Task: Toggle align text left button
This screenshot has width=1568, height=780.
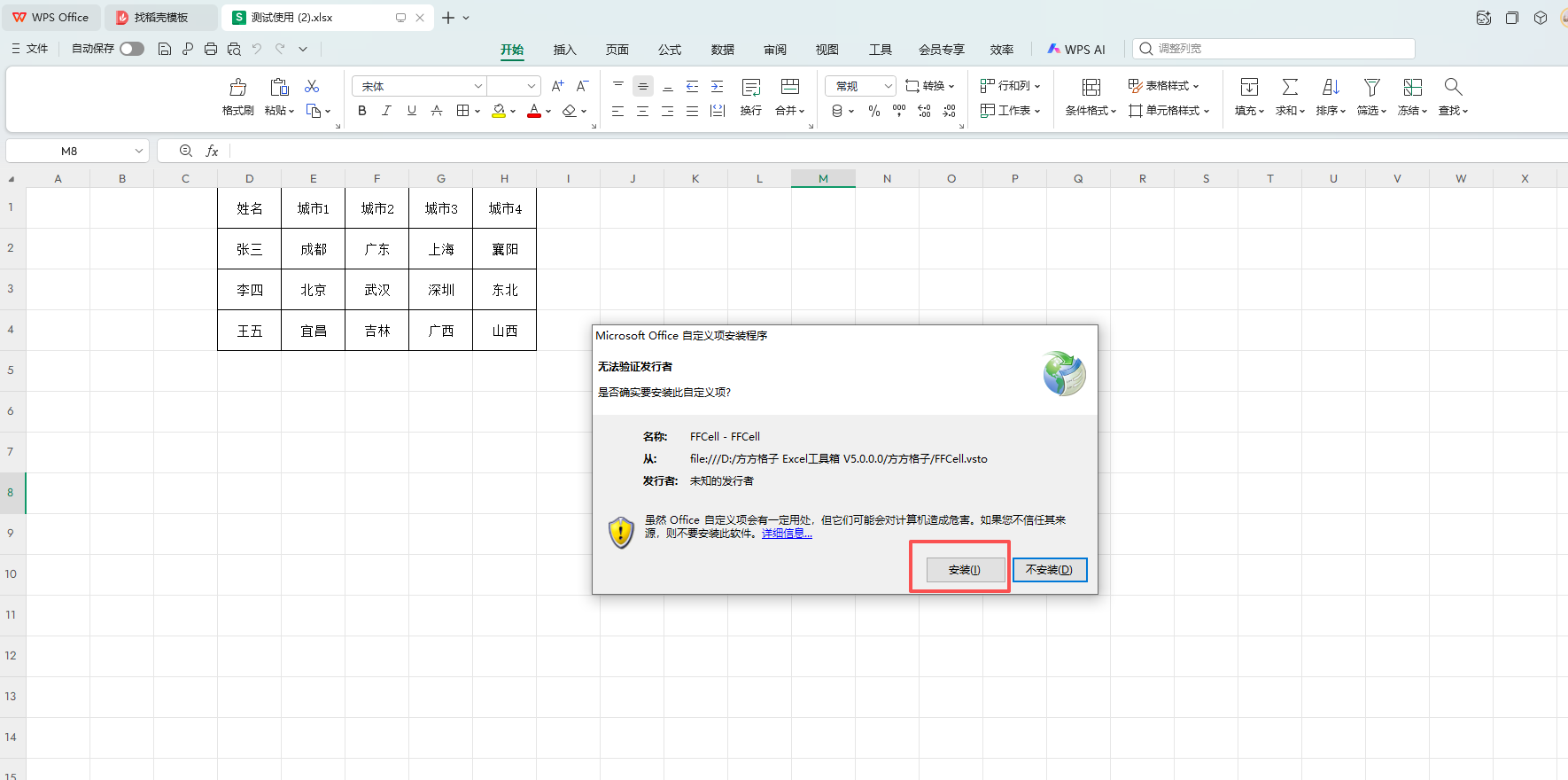Action: coord(617,111)
